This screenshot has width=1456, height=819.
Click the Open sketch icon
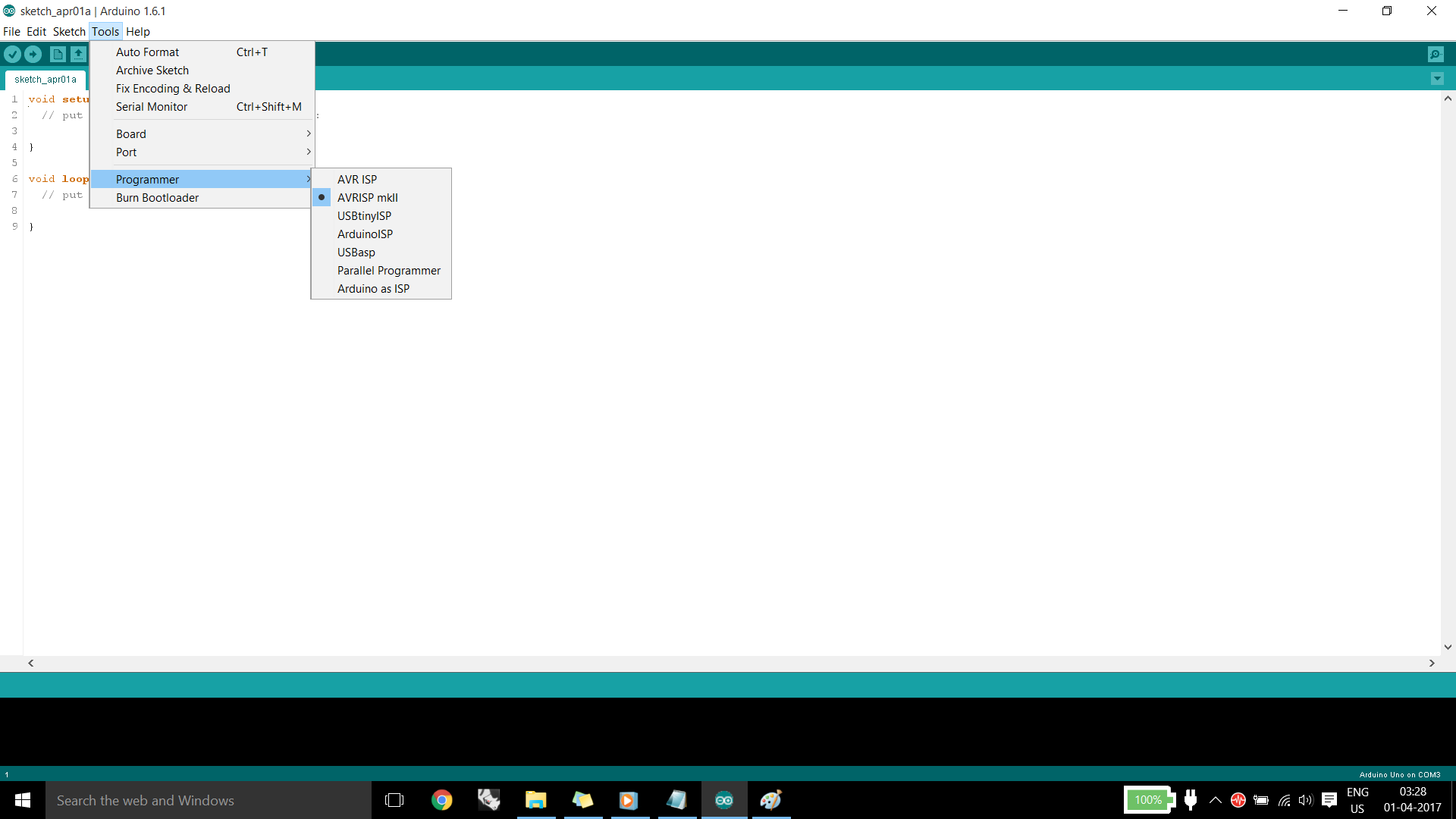click(x=78, y=54)
